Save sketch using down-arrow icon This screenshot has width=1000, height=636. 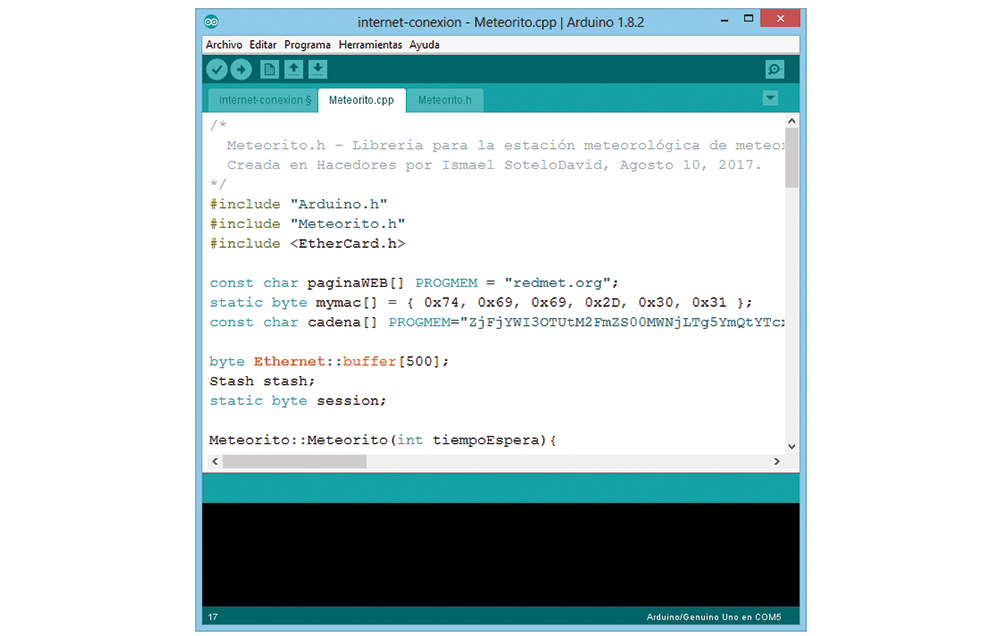point(317,69)
